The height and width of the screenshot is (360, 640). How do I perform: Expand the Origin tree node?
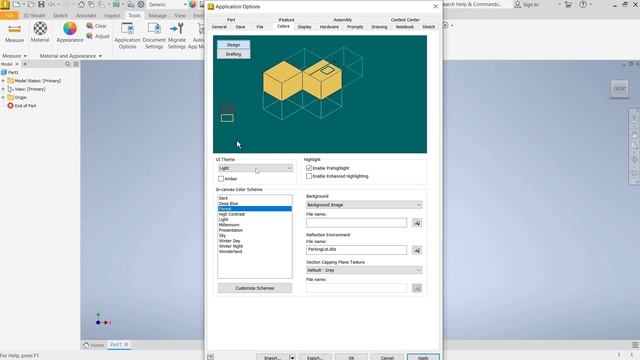pyautogui.click(x=3, y=98)
